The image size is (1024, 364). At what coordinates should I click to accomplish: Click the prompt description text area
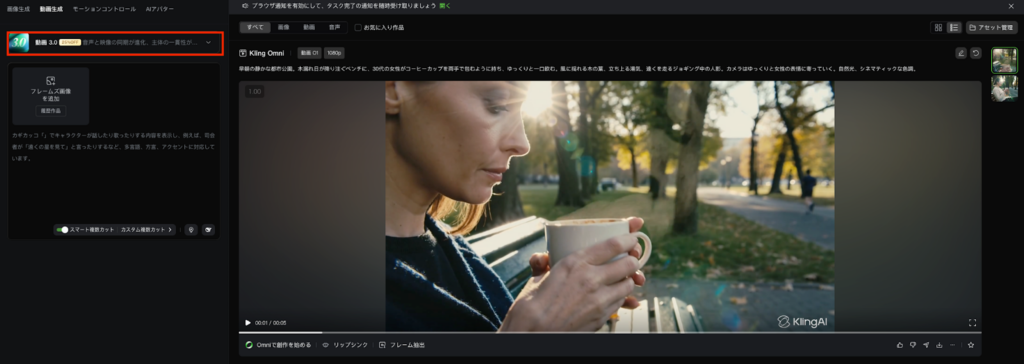pos(114,147)
